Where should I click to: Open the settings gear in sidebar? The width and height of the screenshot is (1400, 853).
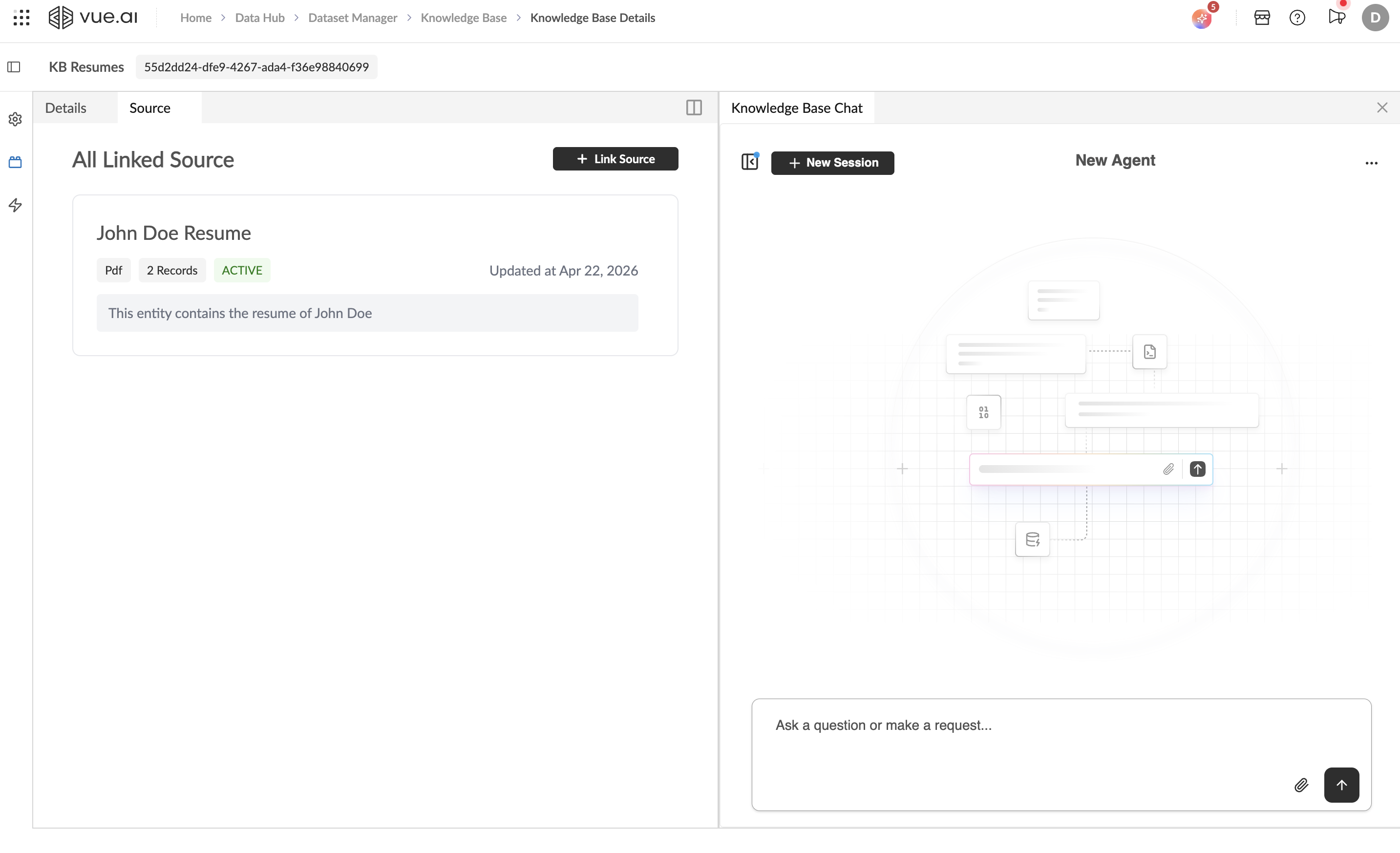(x=15, y=119)
